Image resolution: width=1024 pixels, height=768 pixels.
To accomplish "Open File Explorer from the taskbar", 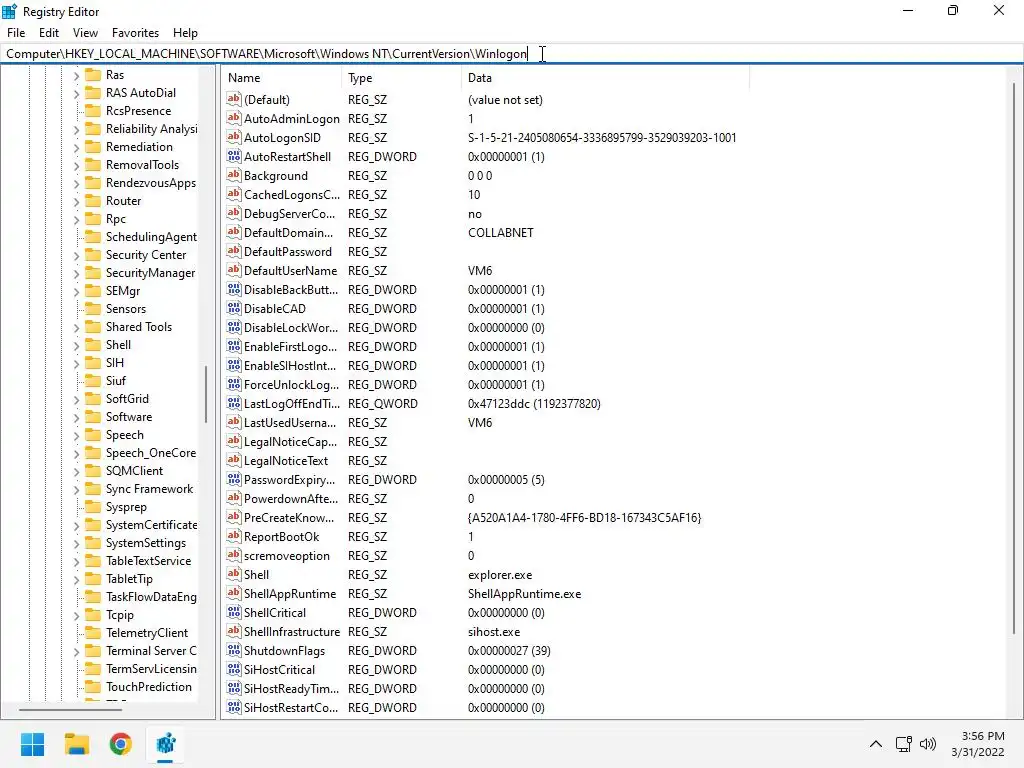I will 76,744.
